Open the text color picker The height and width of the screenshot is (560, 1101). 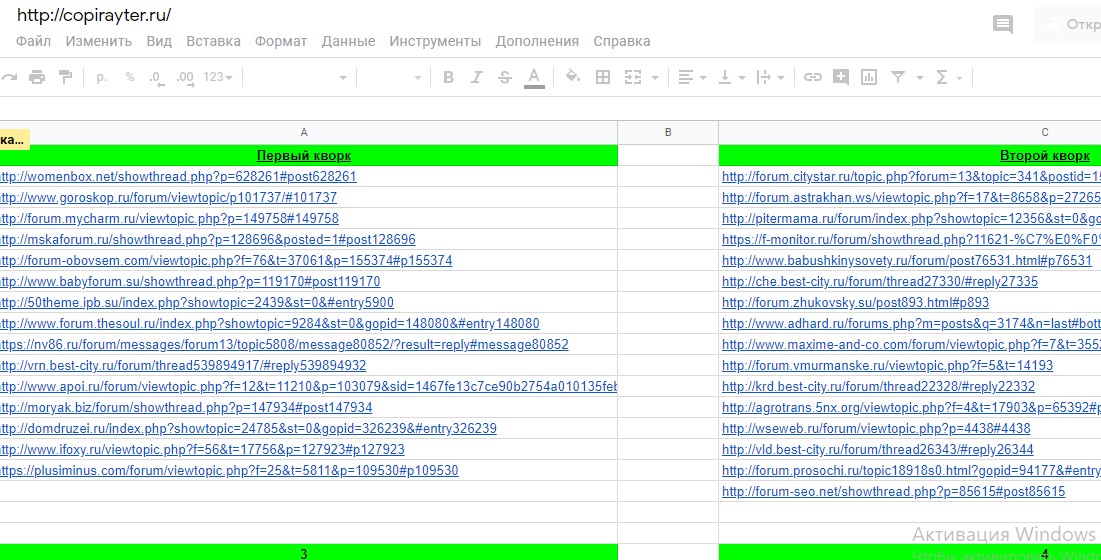click(534, 78)
